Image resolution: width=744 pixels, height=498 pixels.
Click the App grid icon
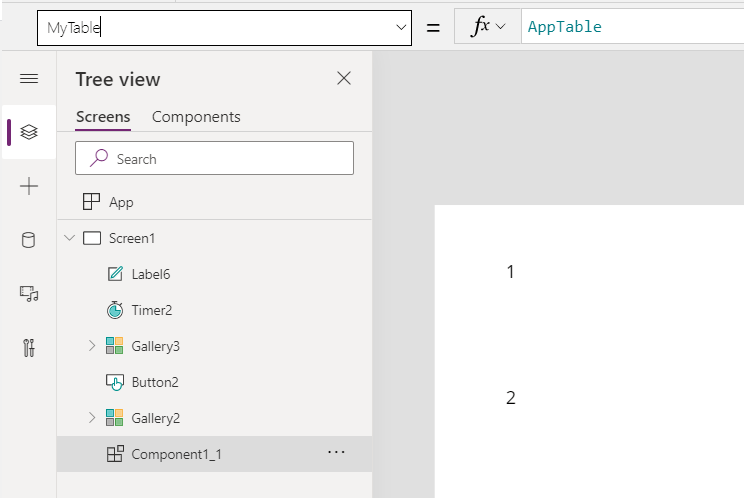coord(91,202)
